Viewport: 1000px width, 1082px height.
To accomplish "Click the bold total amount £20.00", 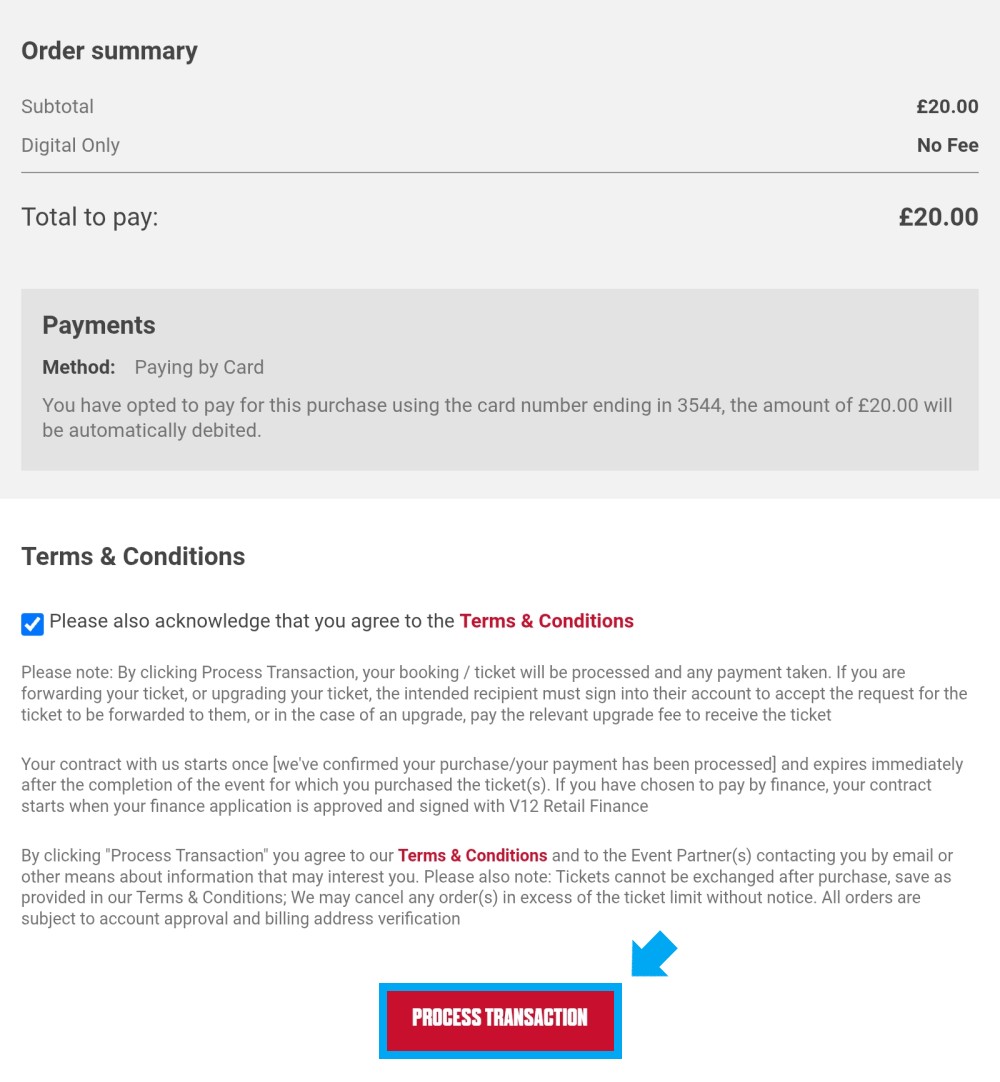I will pyautogui.click(x=938, y=217).
